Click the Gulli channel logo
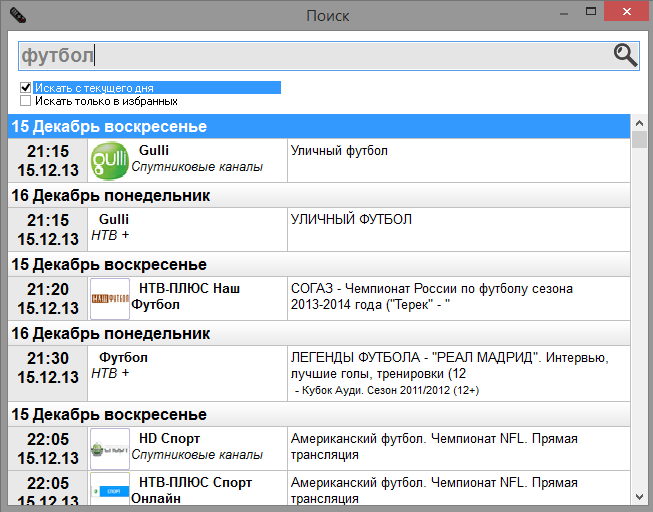Viewport: 653px width, 512px height. tap(108, 160)
